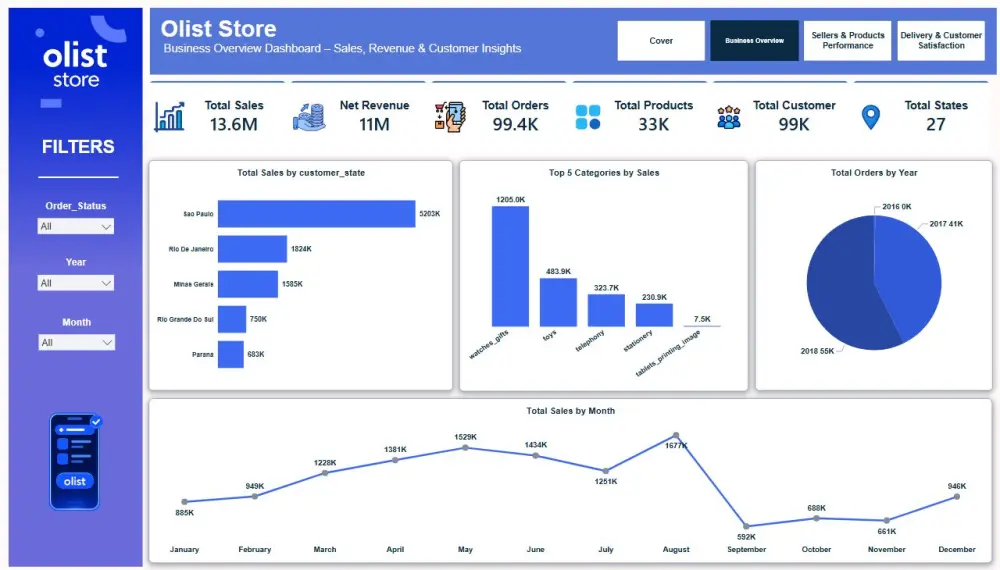Click the telephony column
Image resolution: width=1000 pixels, height=570 pixels.
pos(606,311)
